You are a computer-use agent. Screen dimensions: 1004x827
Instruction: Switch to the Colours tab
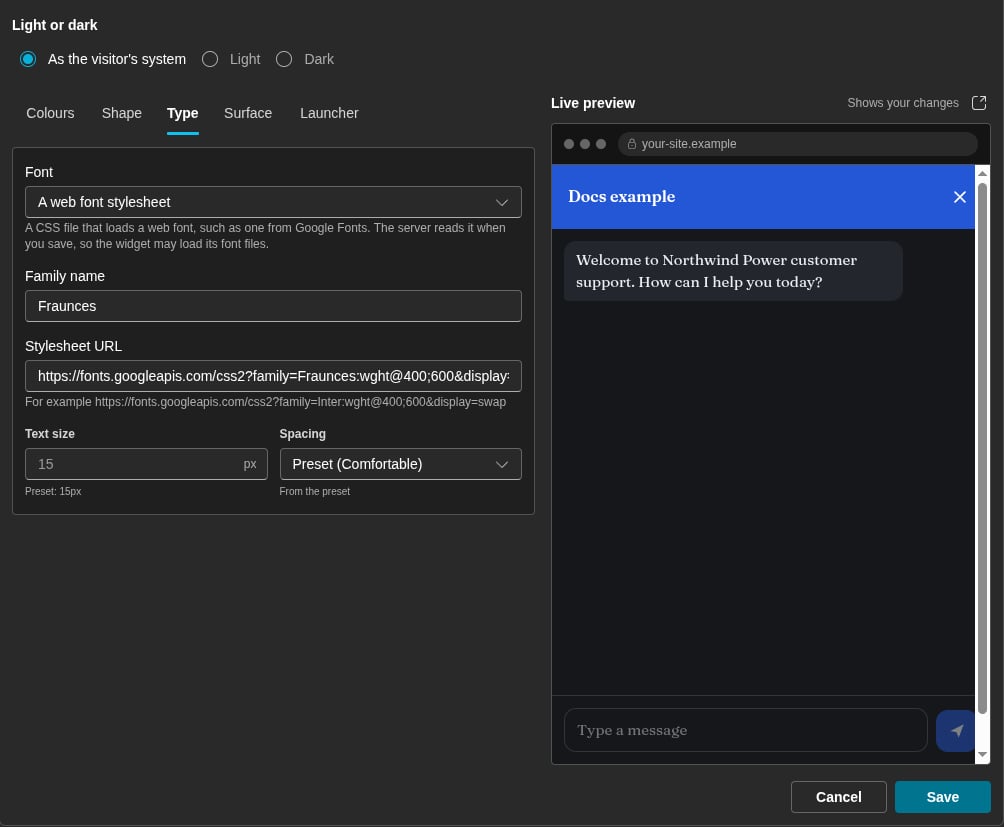click(50, 113)
